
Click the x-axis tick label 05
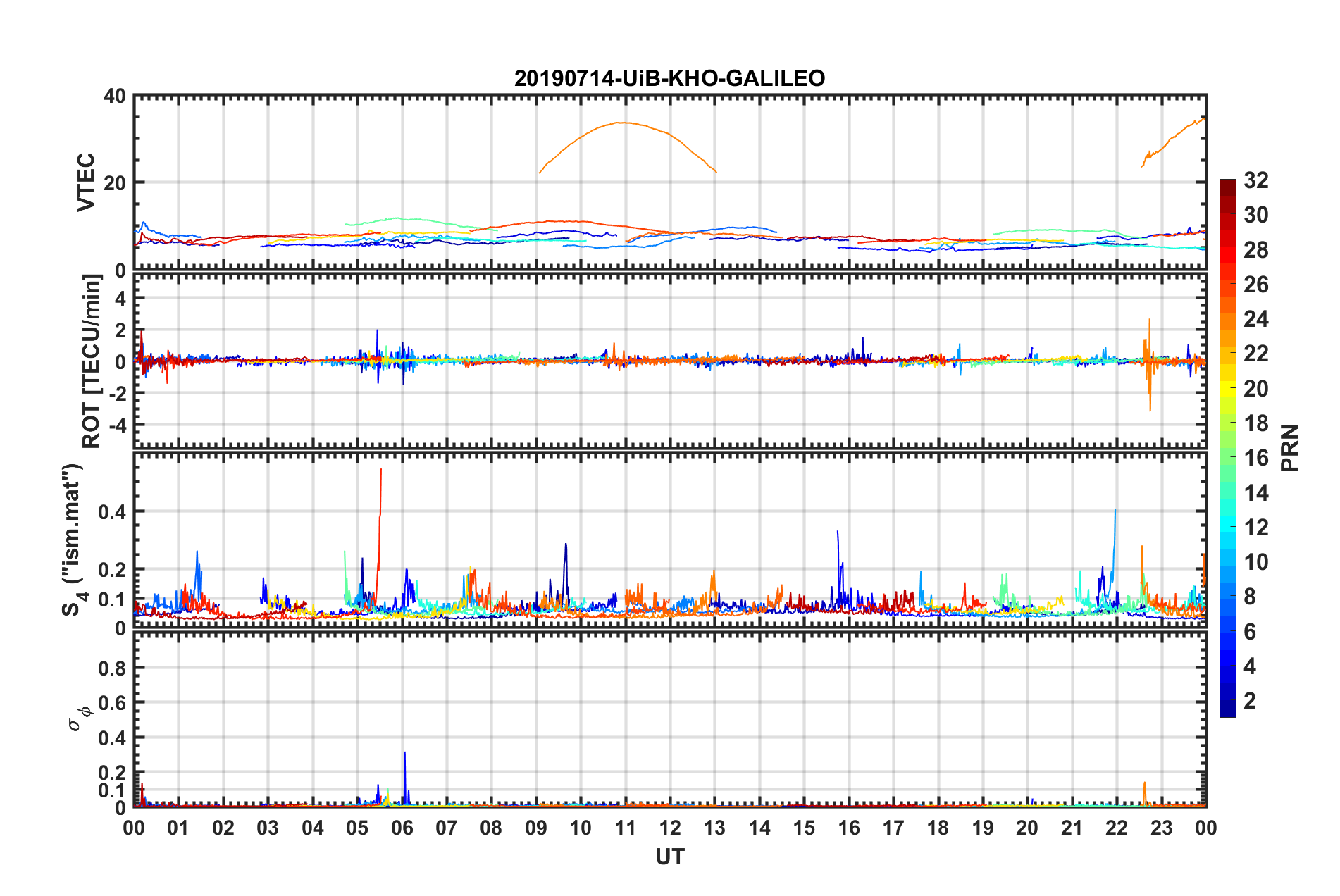coord(357,828)
